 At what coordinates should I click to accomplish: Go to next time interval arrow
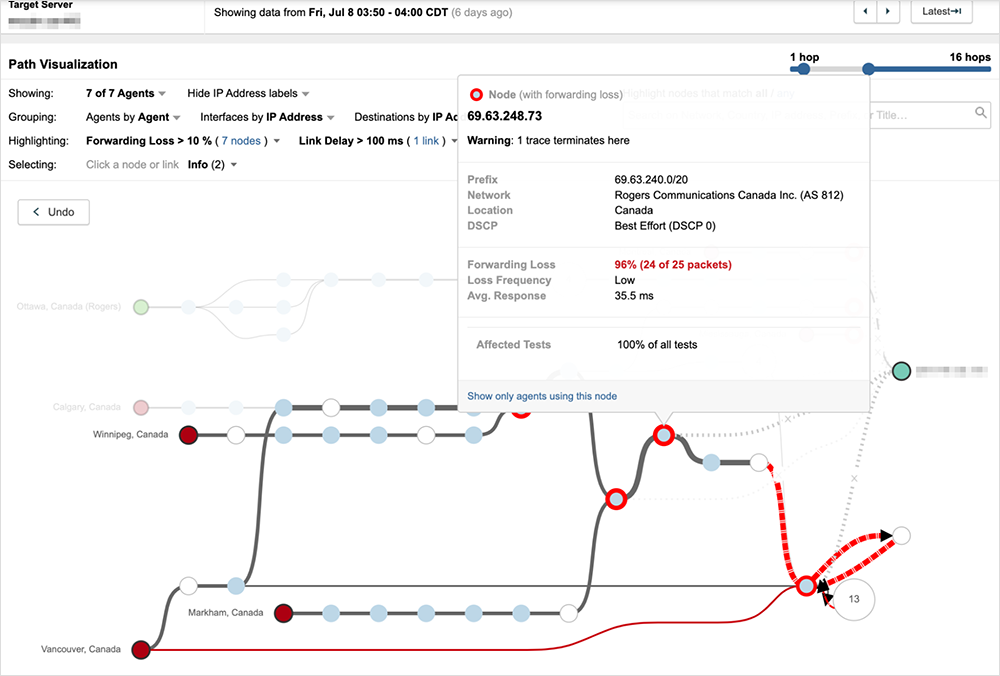[x=888, y=12]
